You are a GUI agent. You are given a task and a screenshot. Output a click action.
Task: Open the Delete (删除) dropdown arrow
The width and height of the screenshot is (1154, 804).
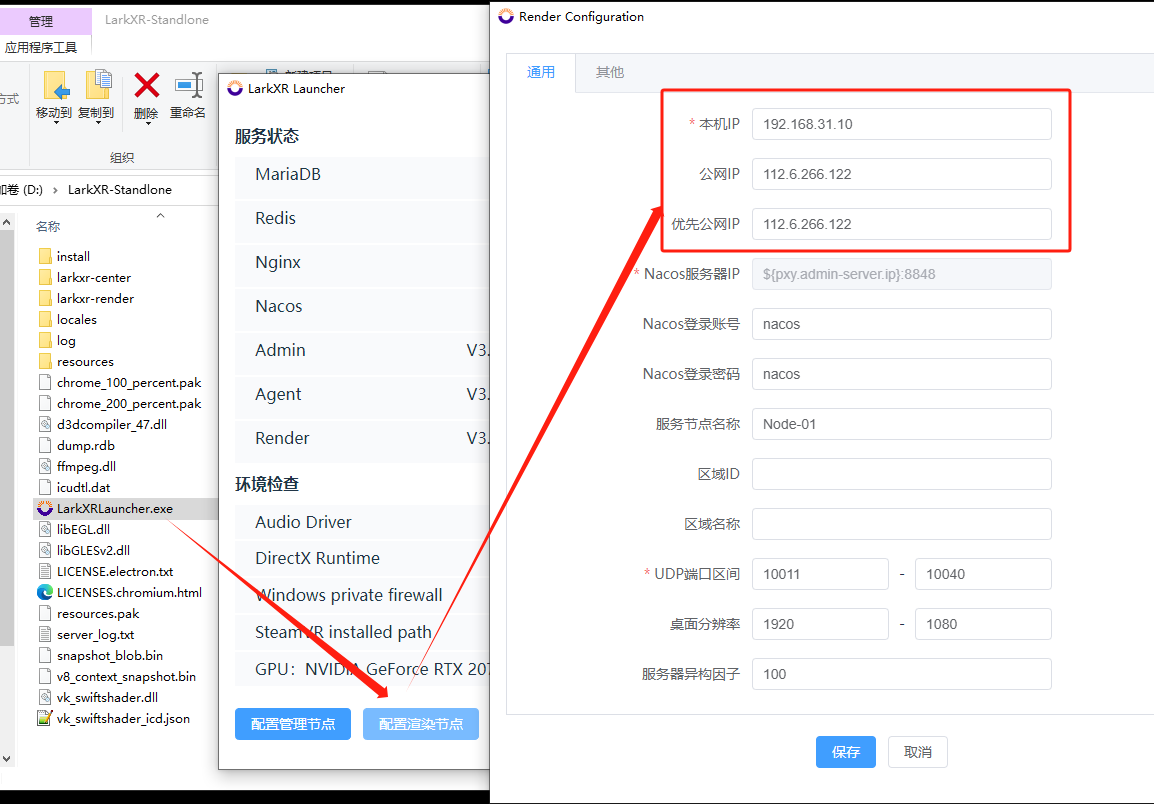pos(147,124)
